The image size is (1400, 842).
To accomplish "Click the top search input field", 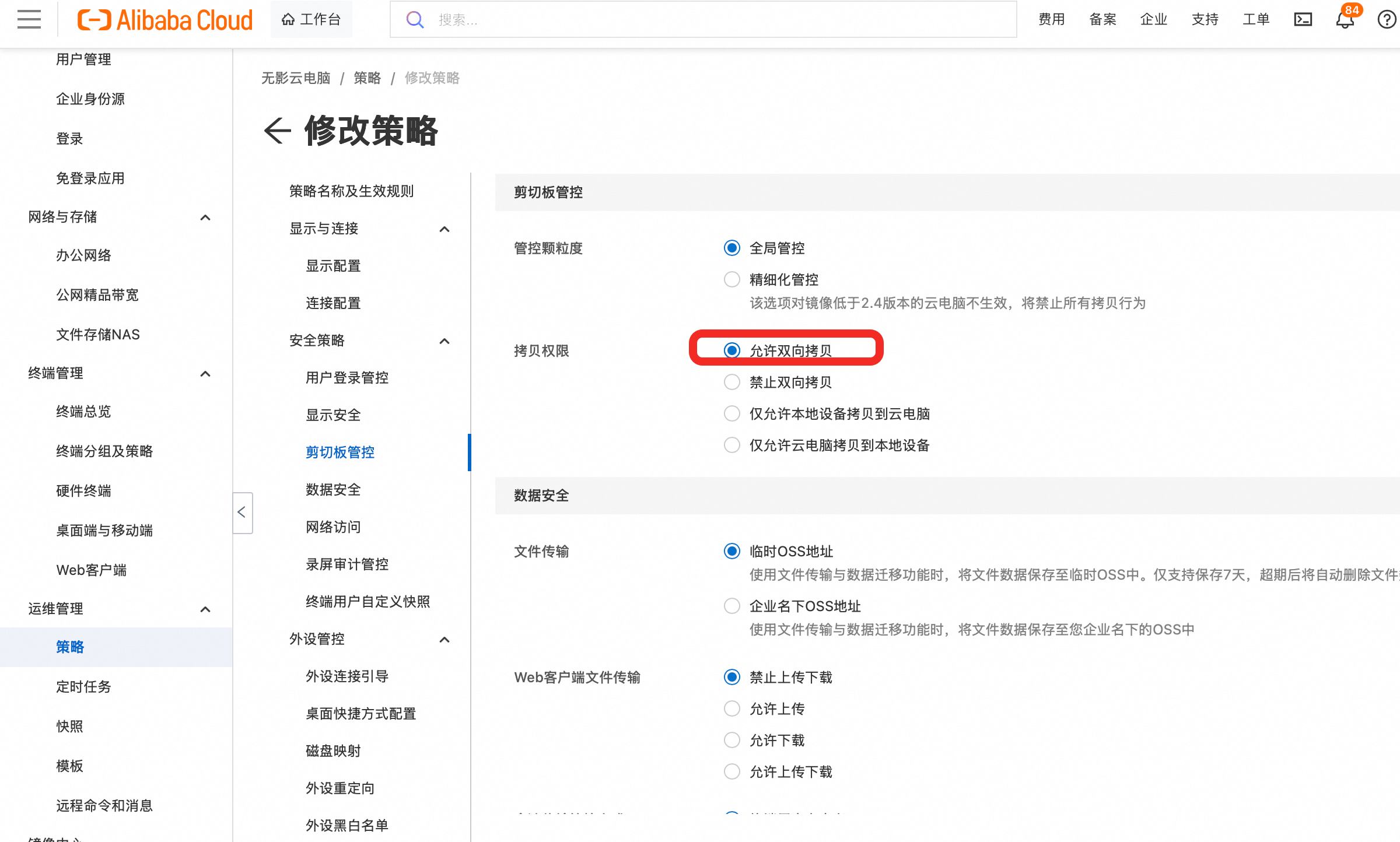I will [700, 20].
